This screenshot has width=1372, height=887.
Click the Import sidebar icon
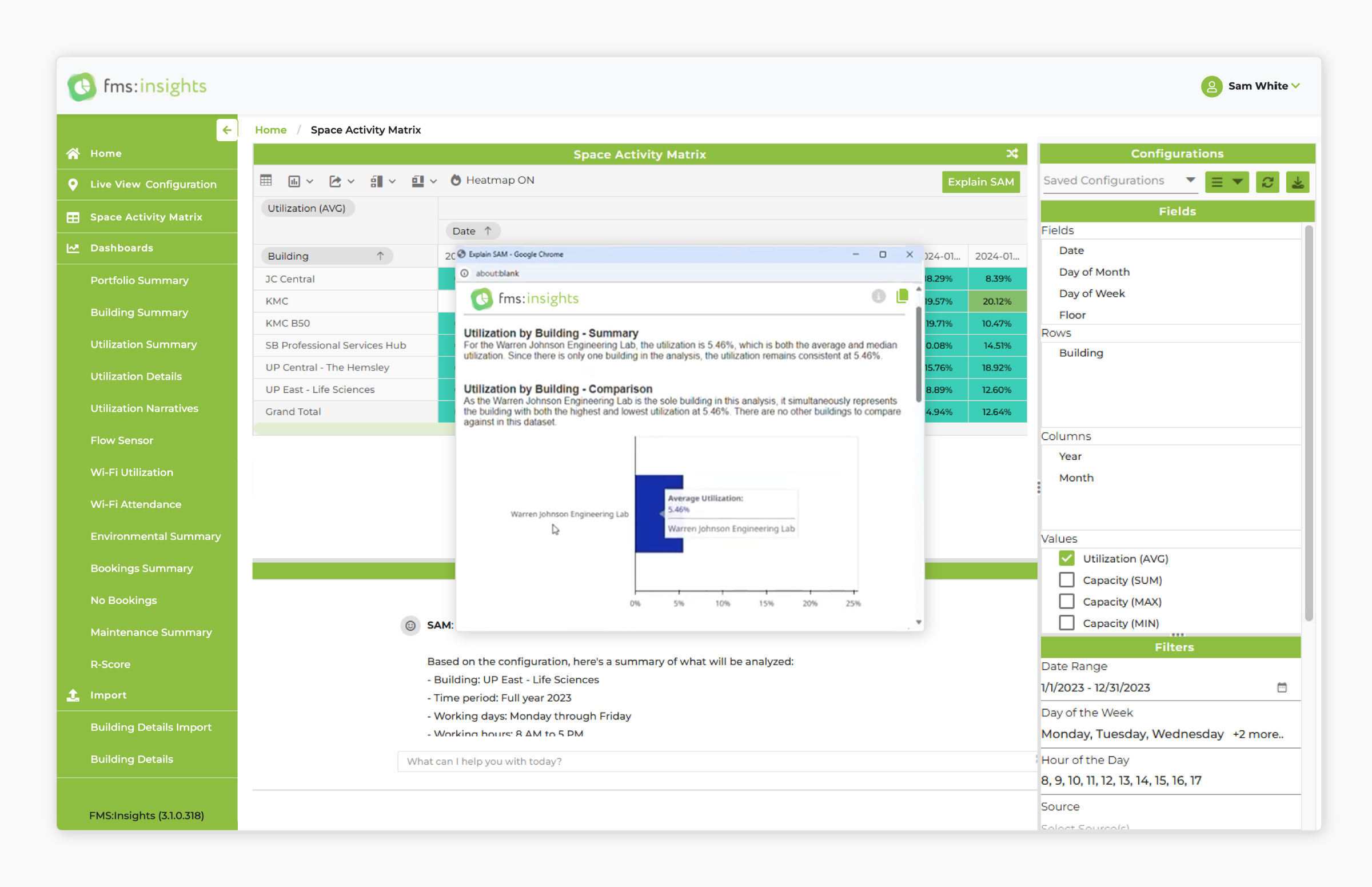(73, 695)
